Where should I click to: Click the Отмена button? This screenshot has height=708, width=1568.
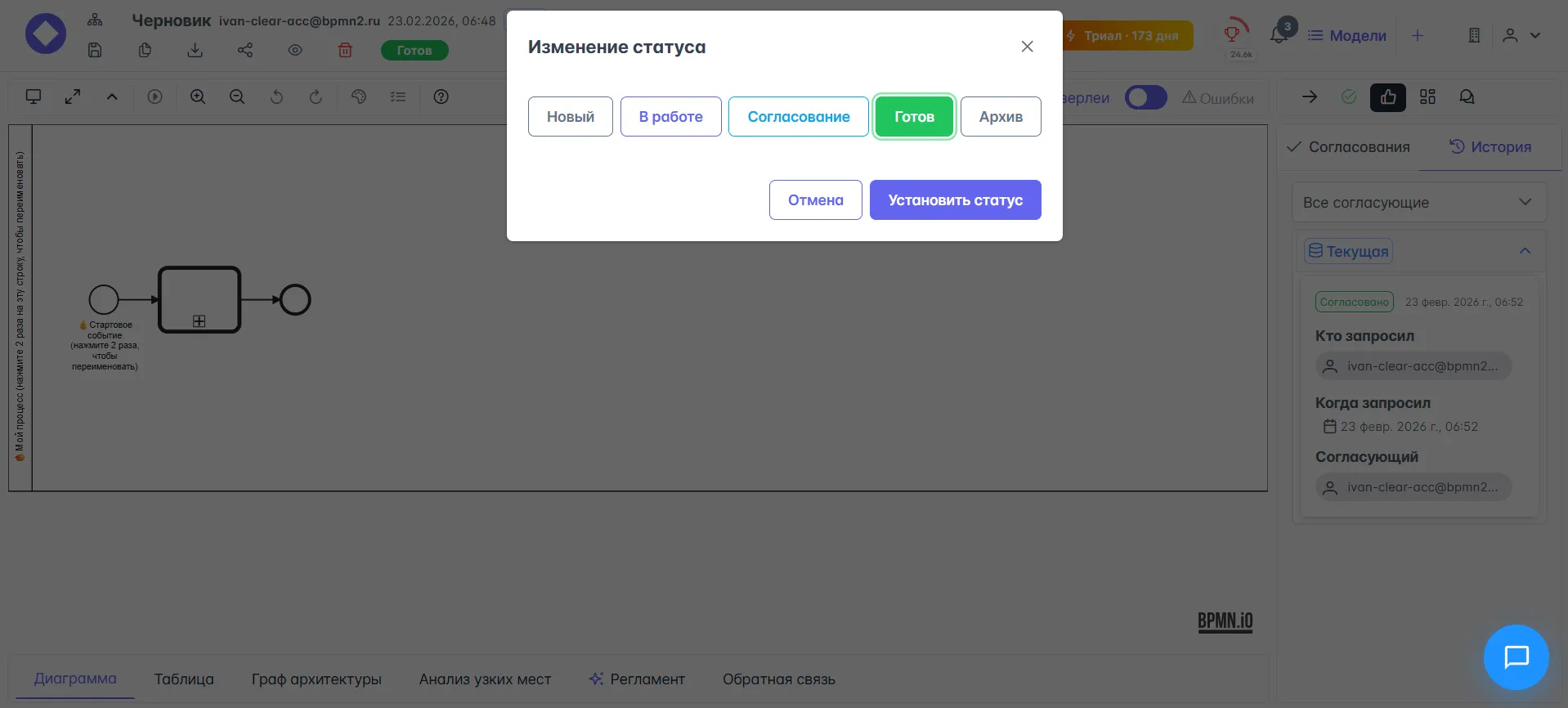(x=815, y=200)
